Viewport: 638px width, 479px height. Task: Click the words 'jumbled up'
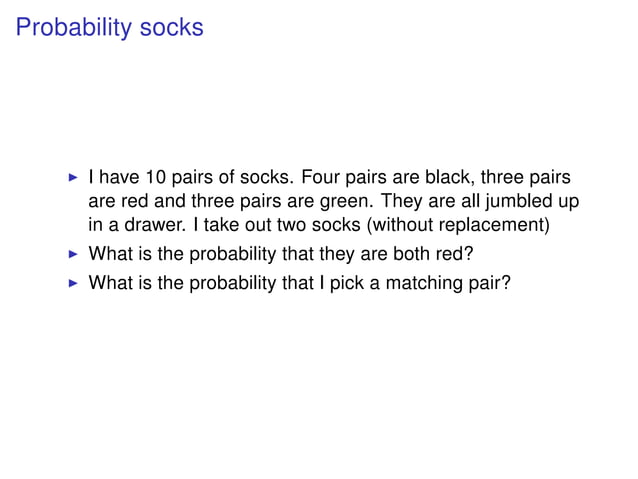(x=537, y=201)
